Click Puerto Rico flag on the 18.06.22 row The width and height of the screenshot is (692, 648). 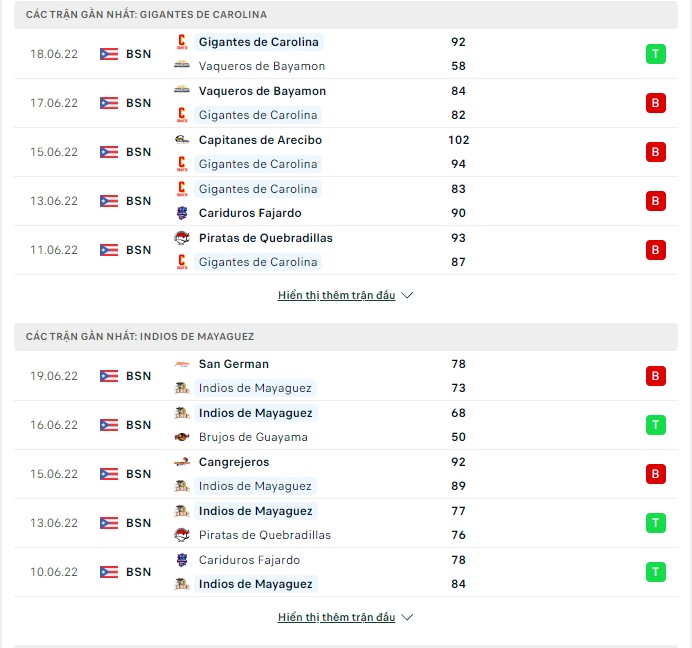[x=109, y=54]
